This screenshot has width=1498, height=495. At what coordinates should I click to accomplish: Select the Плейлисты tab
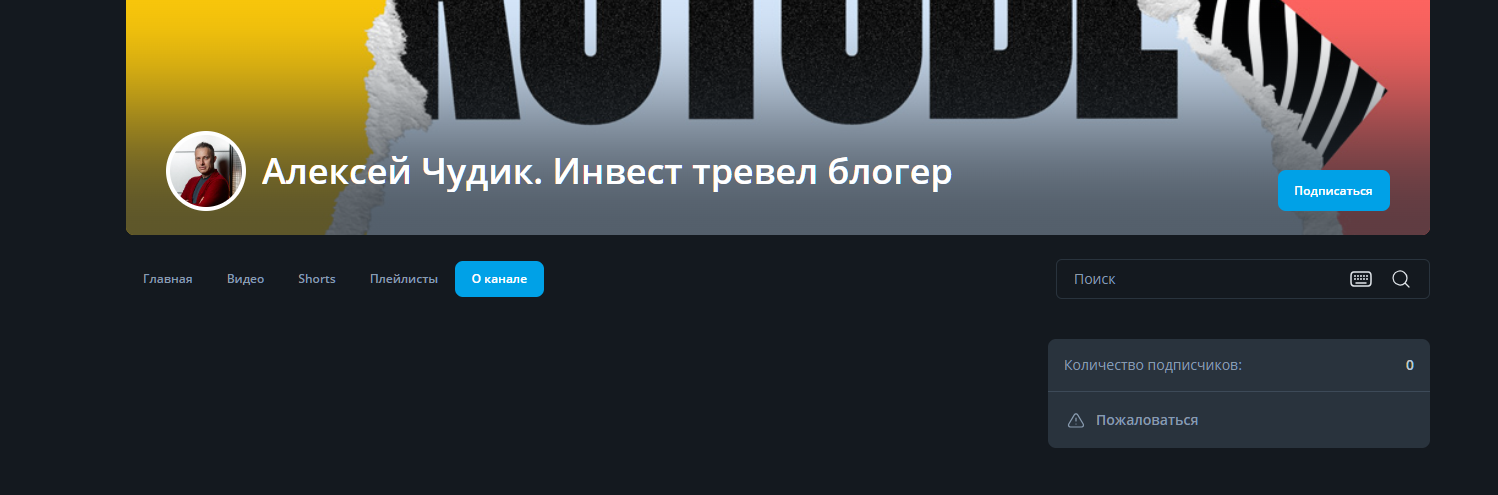tap(403, 279)
